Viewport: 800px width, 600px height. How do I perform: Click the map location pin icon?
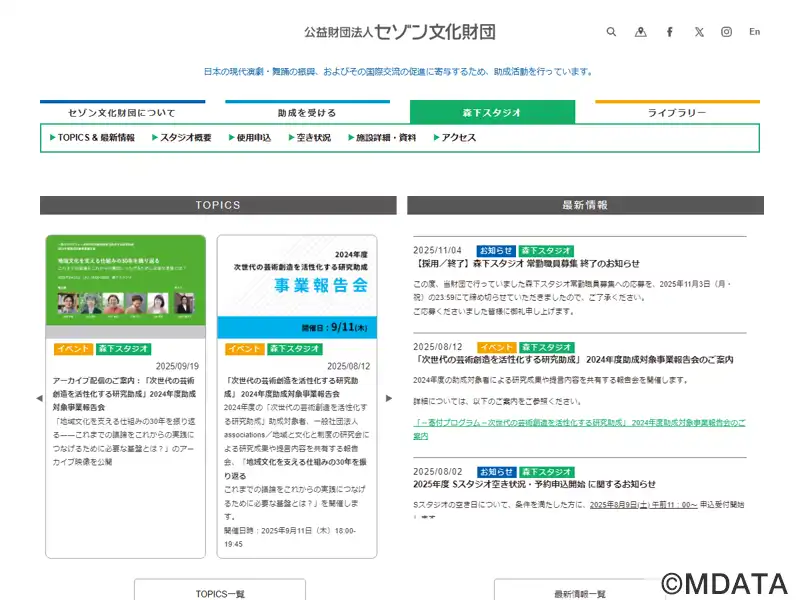point(641,32)
